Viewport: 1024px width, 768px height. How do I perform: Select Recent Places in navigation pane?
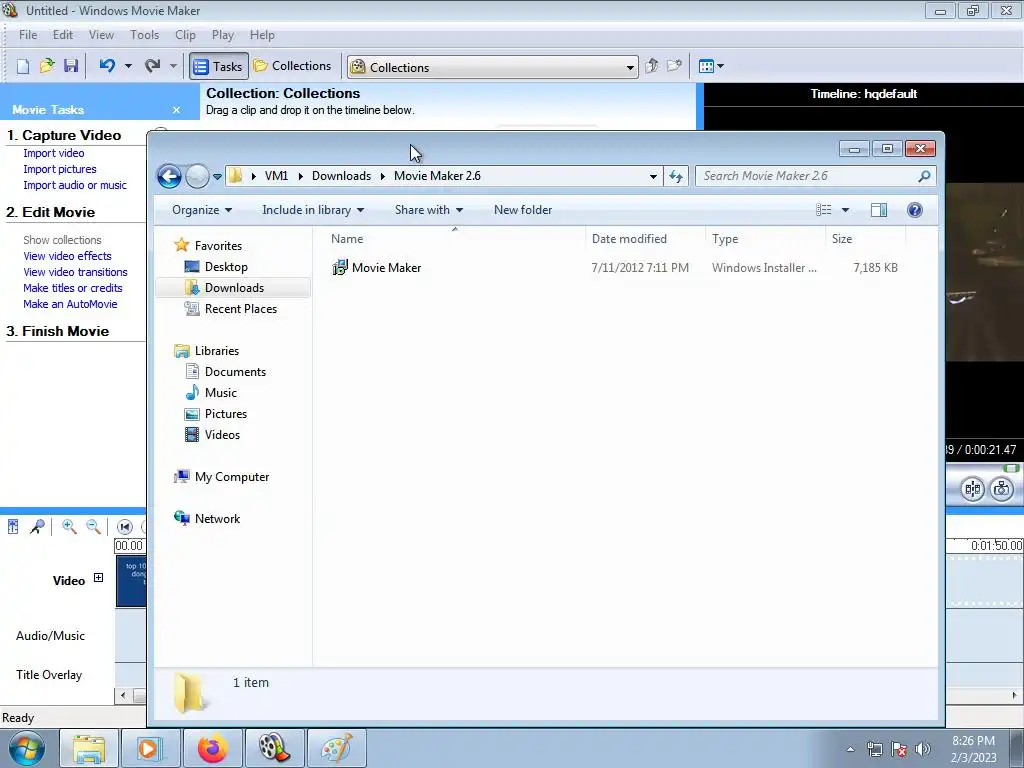[x=240, y=309]
